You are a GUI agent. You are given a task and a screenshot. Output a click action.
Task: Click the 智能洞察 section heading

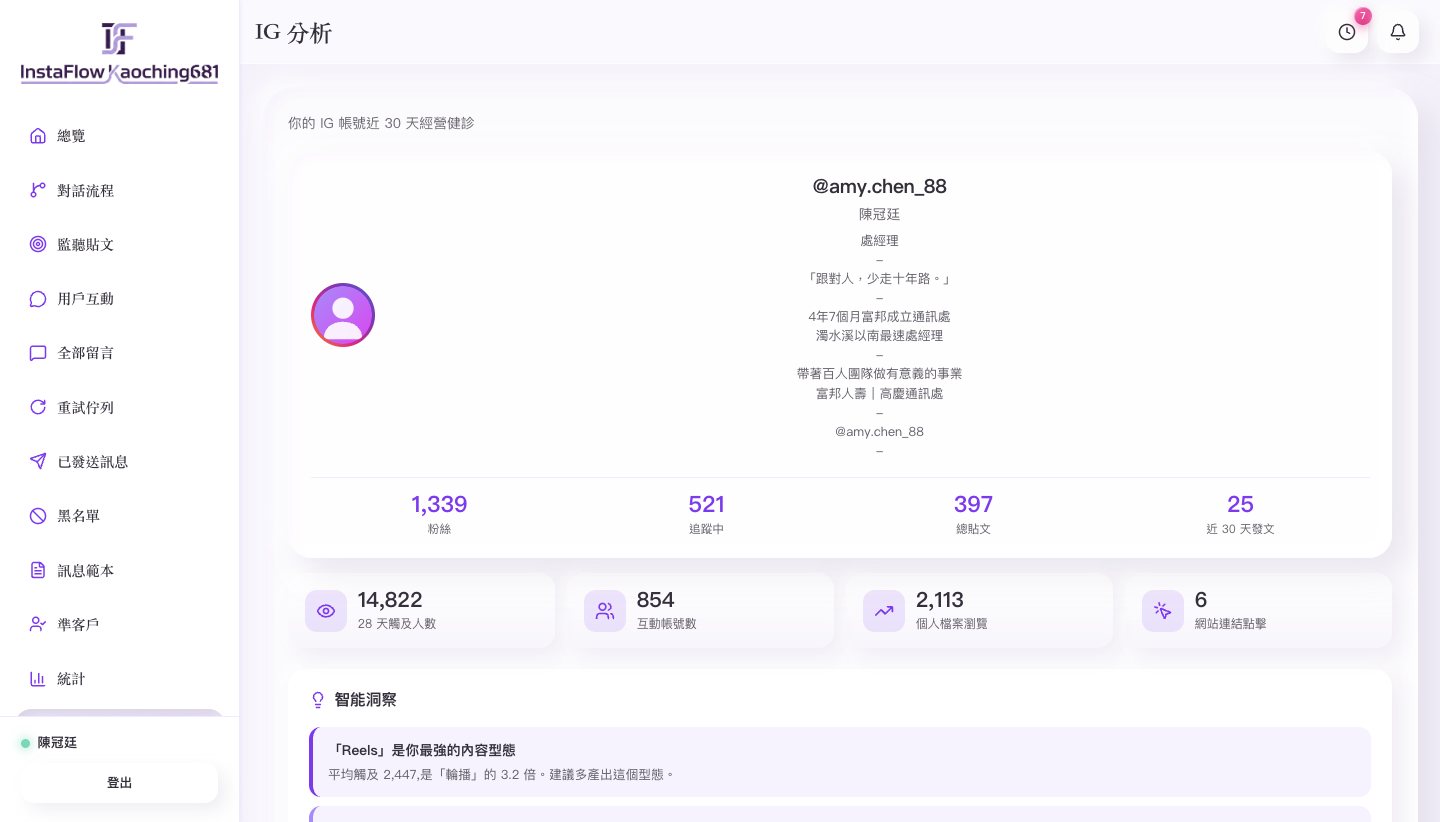365,700
